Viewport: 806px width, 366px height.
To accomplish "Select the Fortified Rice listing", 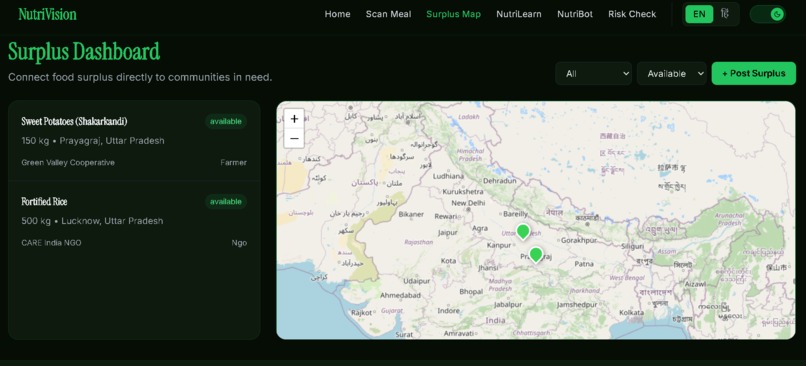I will tap(134, 221).
